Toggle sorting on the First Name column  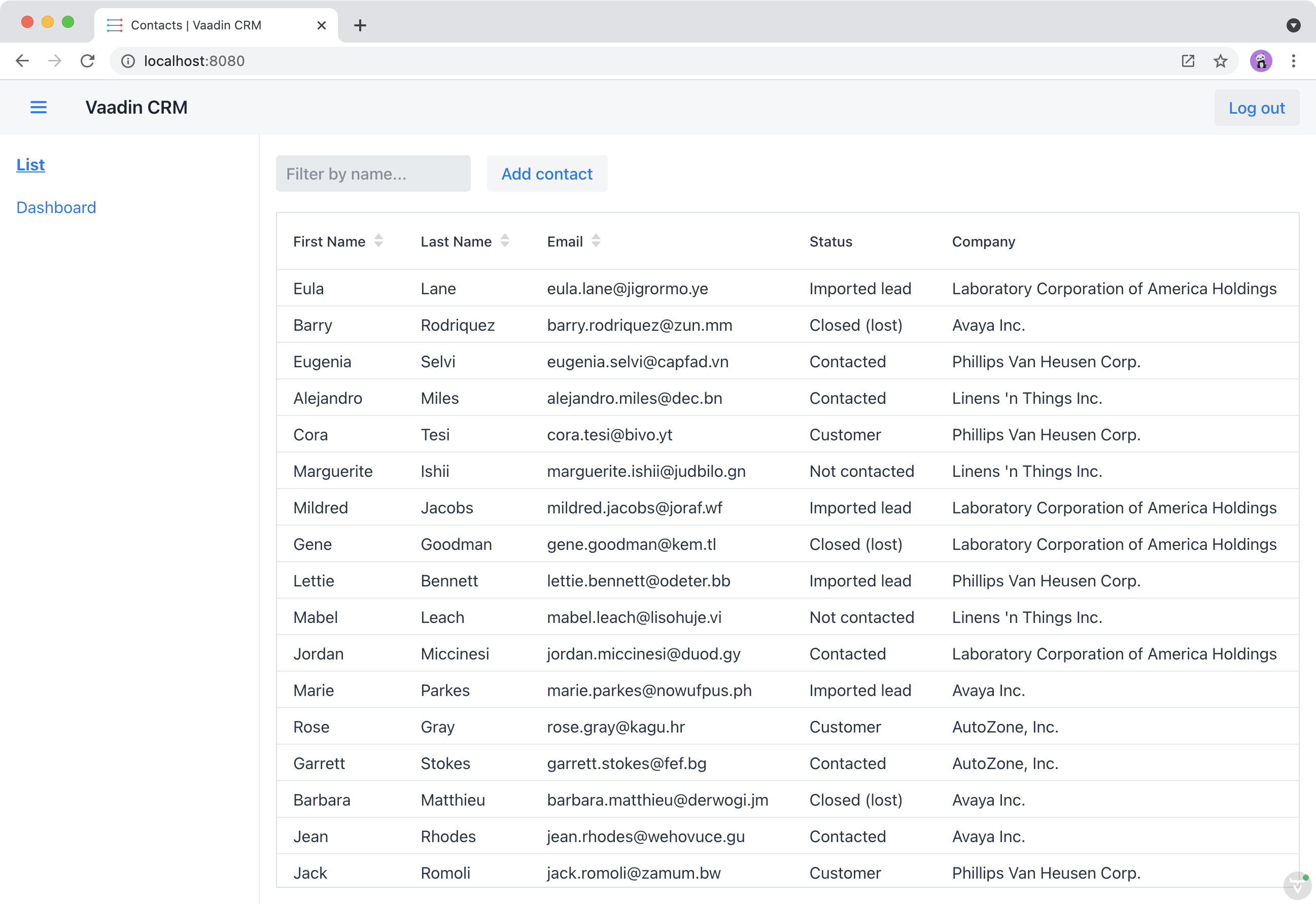378,241
